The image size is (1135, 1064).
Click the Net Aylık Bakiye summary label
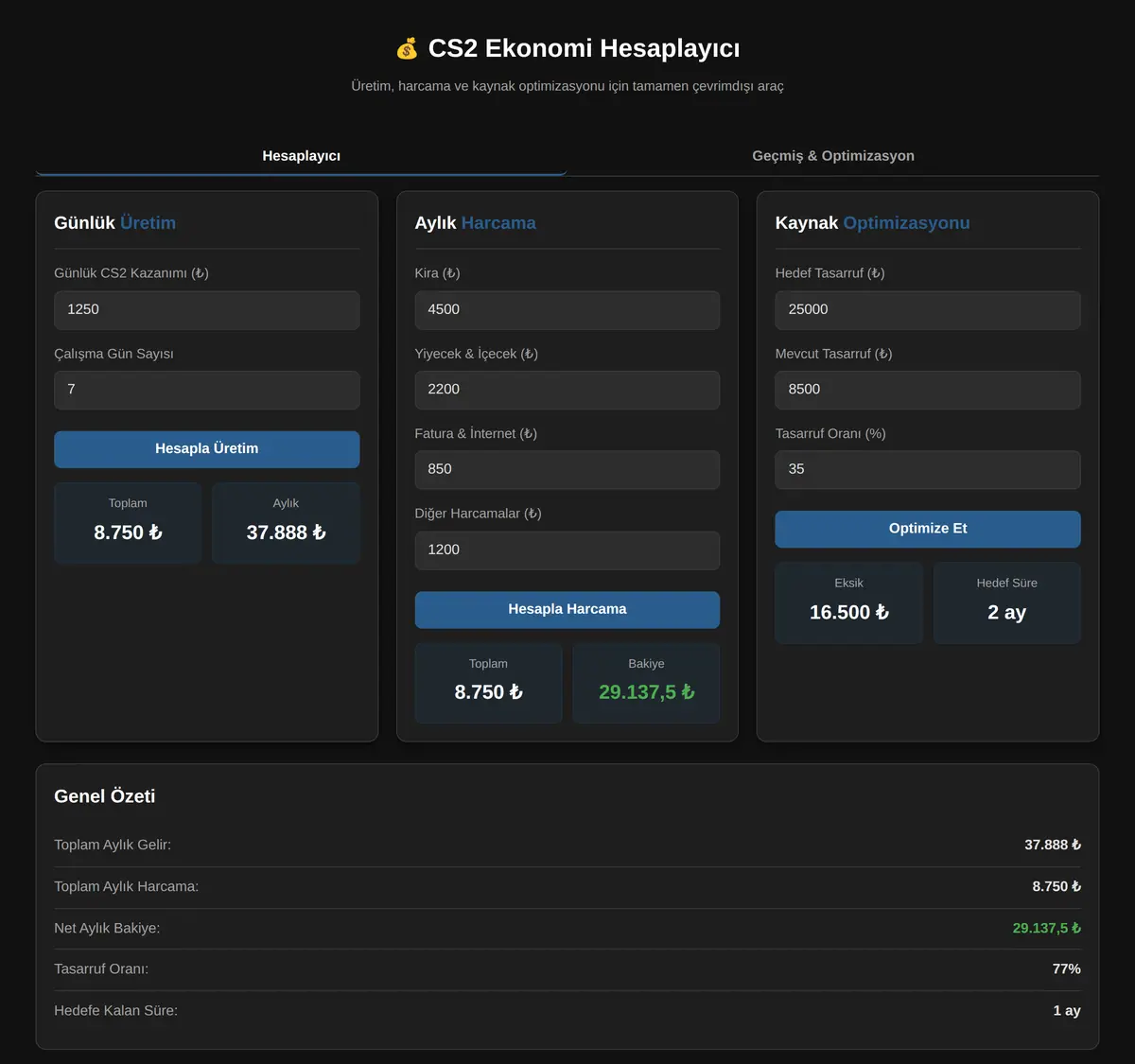pos(107,928)
